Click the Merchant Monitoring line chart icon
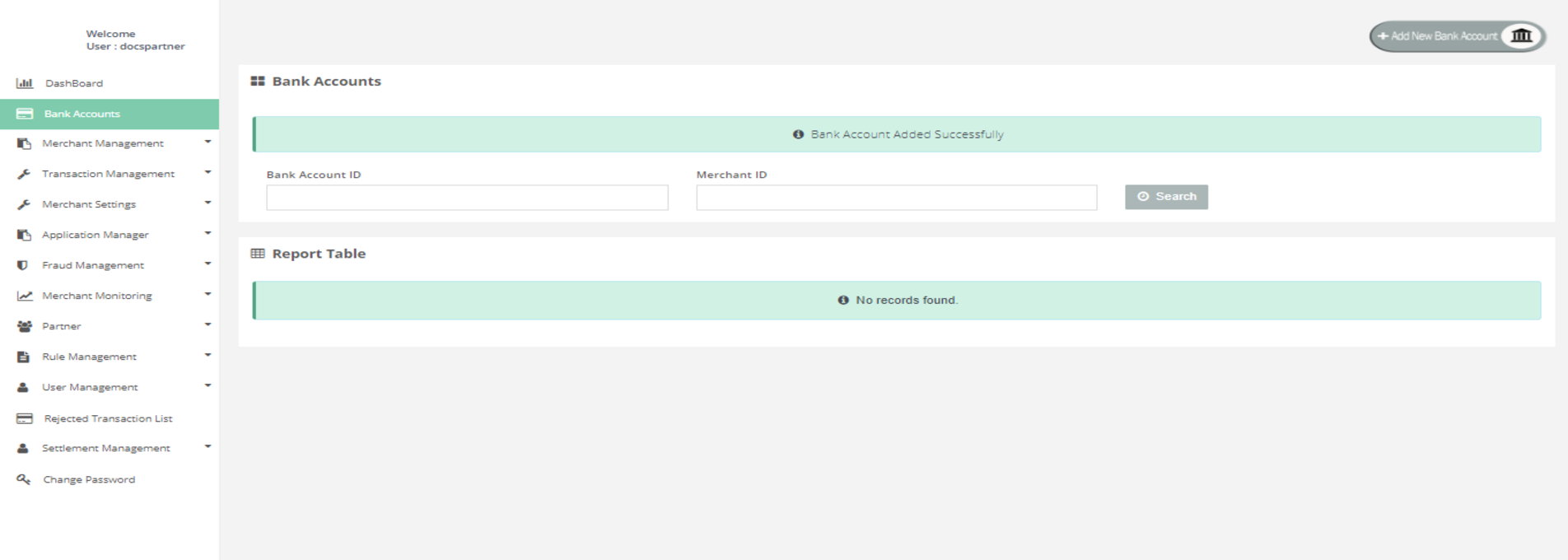This screenshot has height=560, width=1568. [25, 296]
